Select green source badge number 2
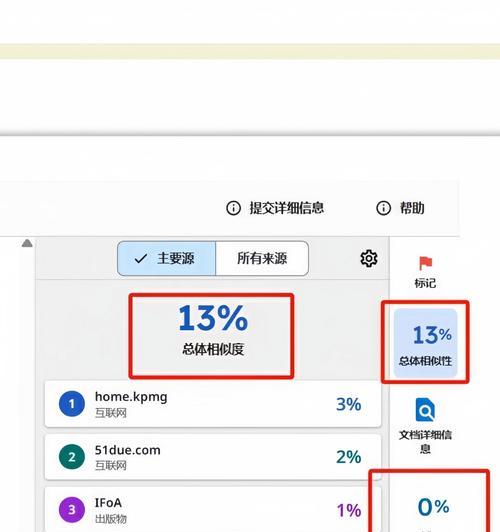 (72, 457)
